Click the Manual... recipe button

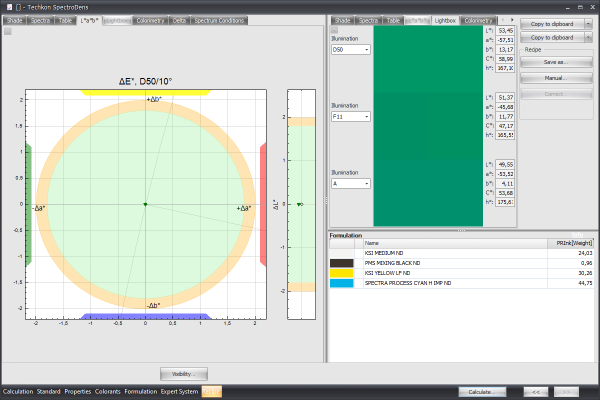tap(554, 77)
